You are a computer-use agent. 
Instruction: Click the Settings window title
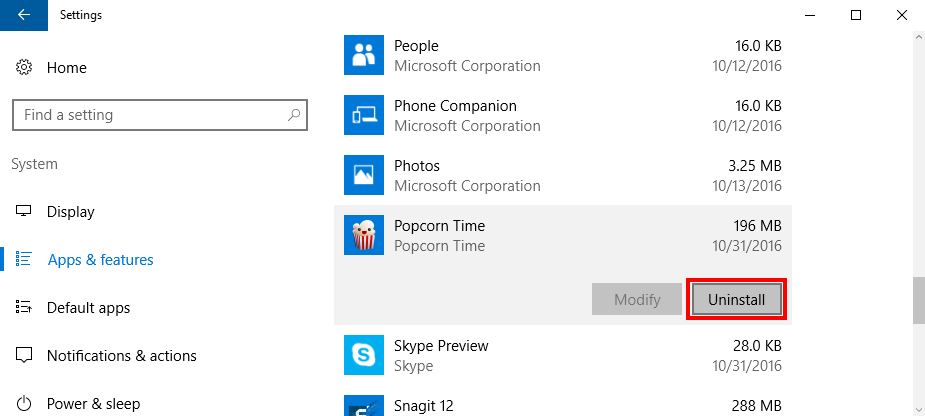click(81, 15)
